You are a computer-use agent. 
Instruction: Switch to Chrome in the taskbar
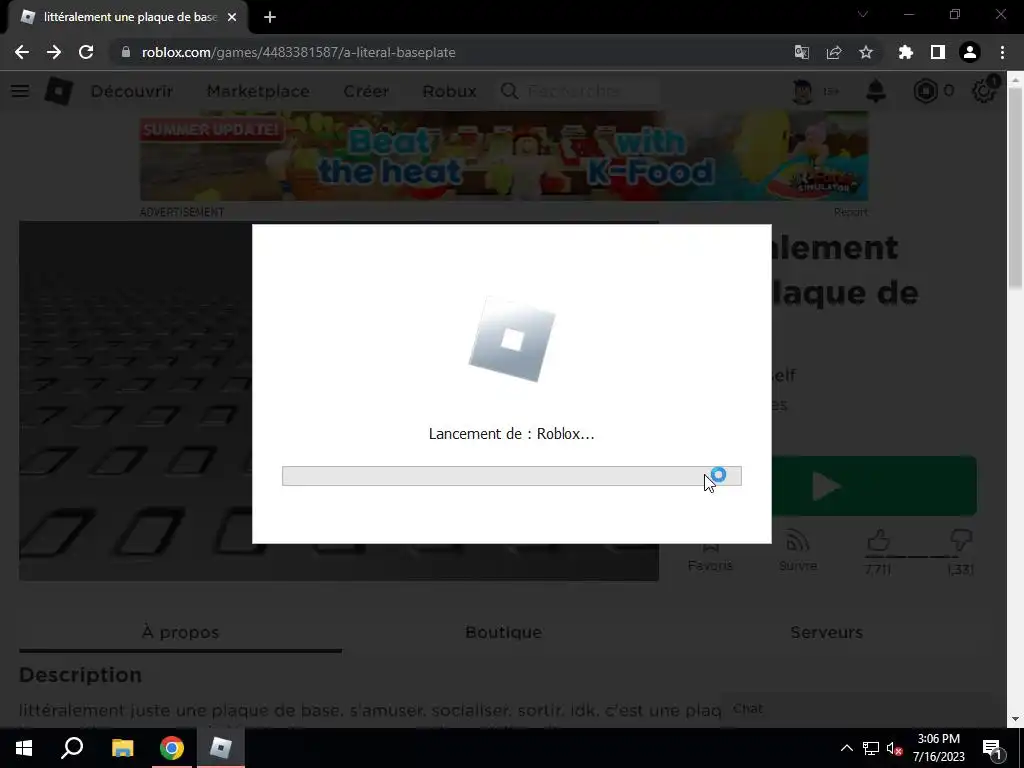click(172, 748)
